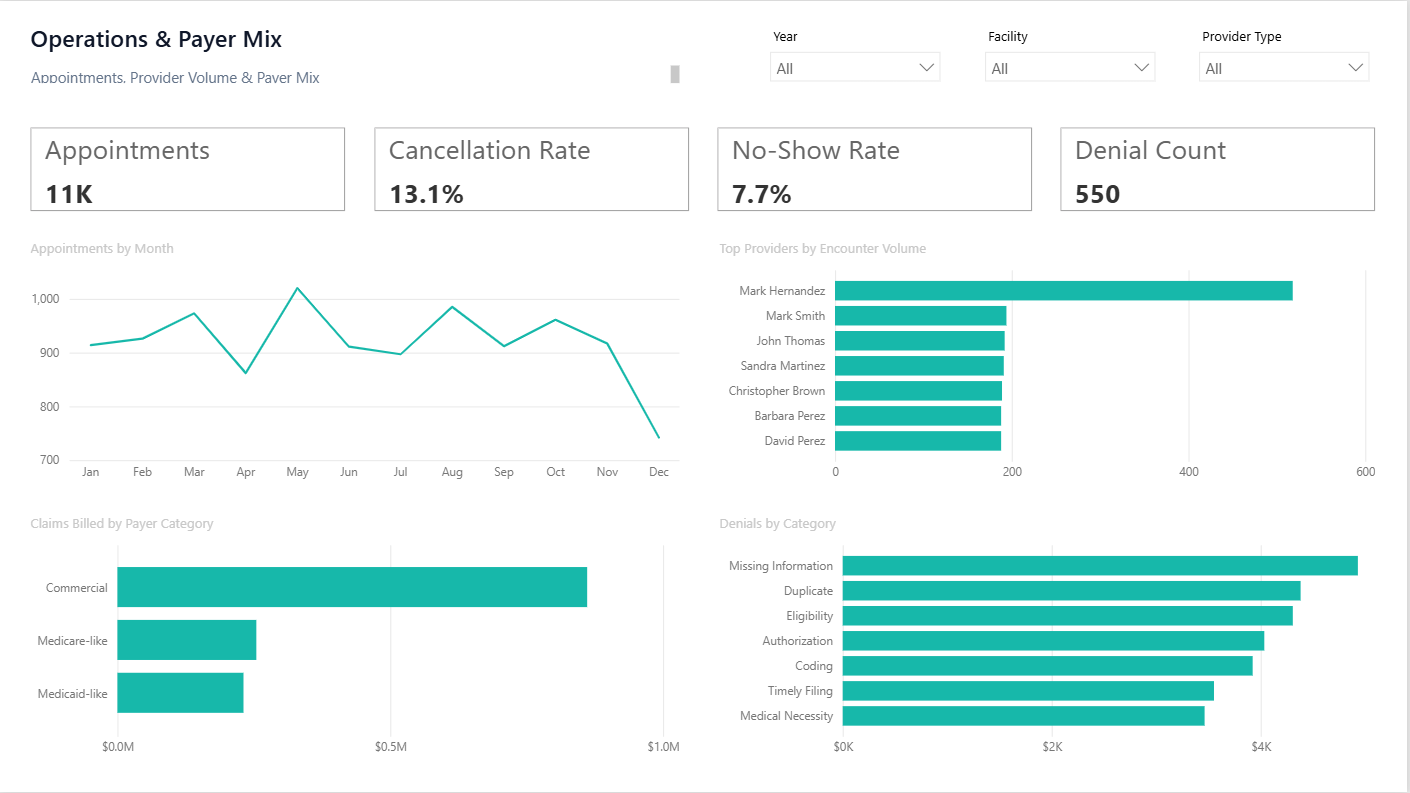Click the Eligibility denial bar

[x=1068, y=616]
